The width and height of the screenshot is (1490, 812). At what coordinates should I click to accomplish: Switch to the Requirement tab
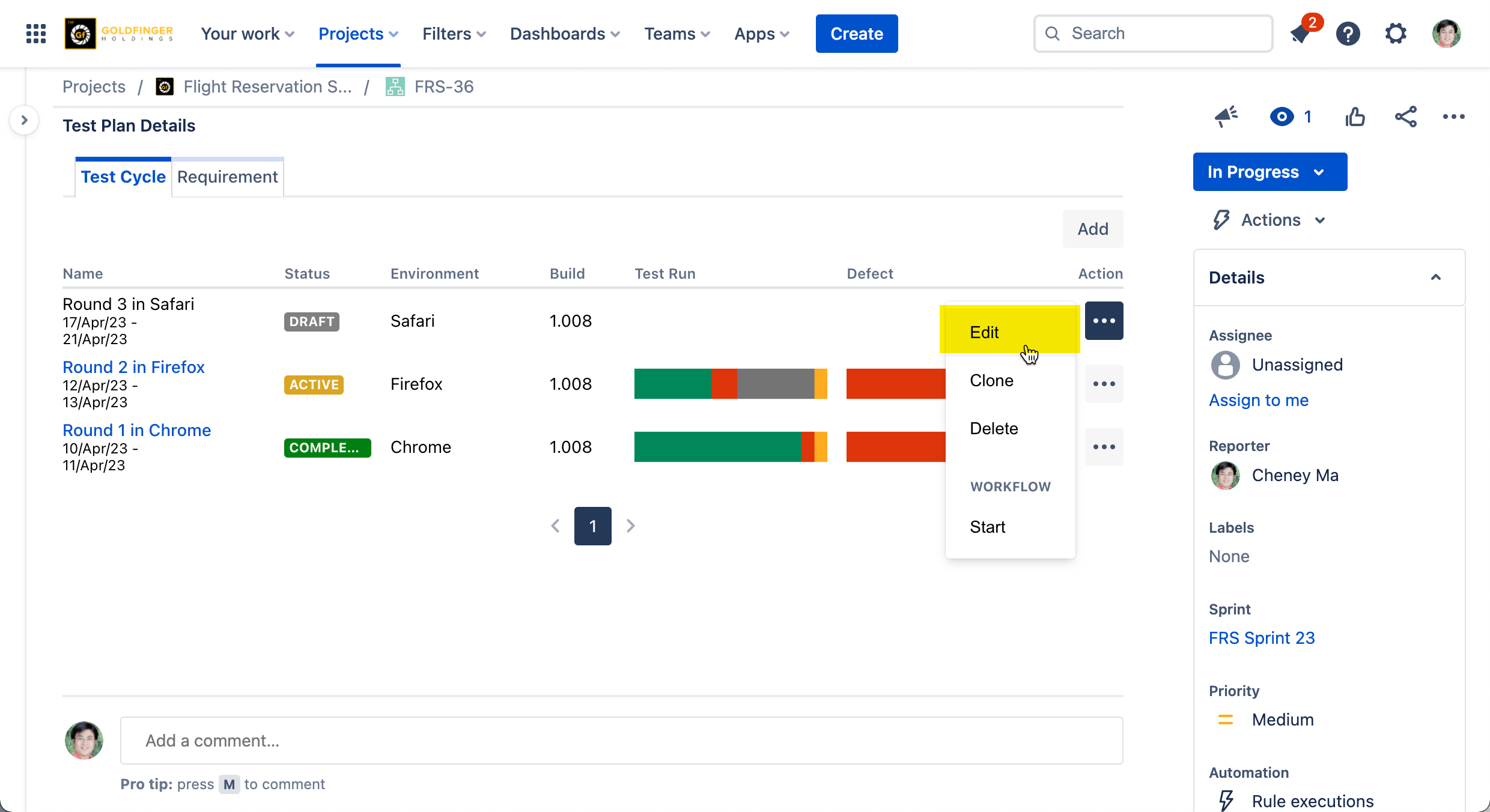[x=227, y=177]
